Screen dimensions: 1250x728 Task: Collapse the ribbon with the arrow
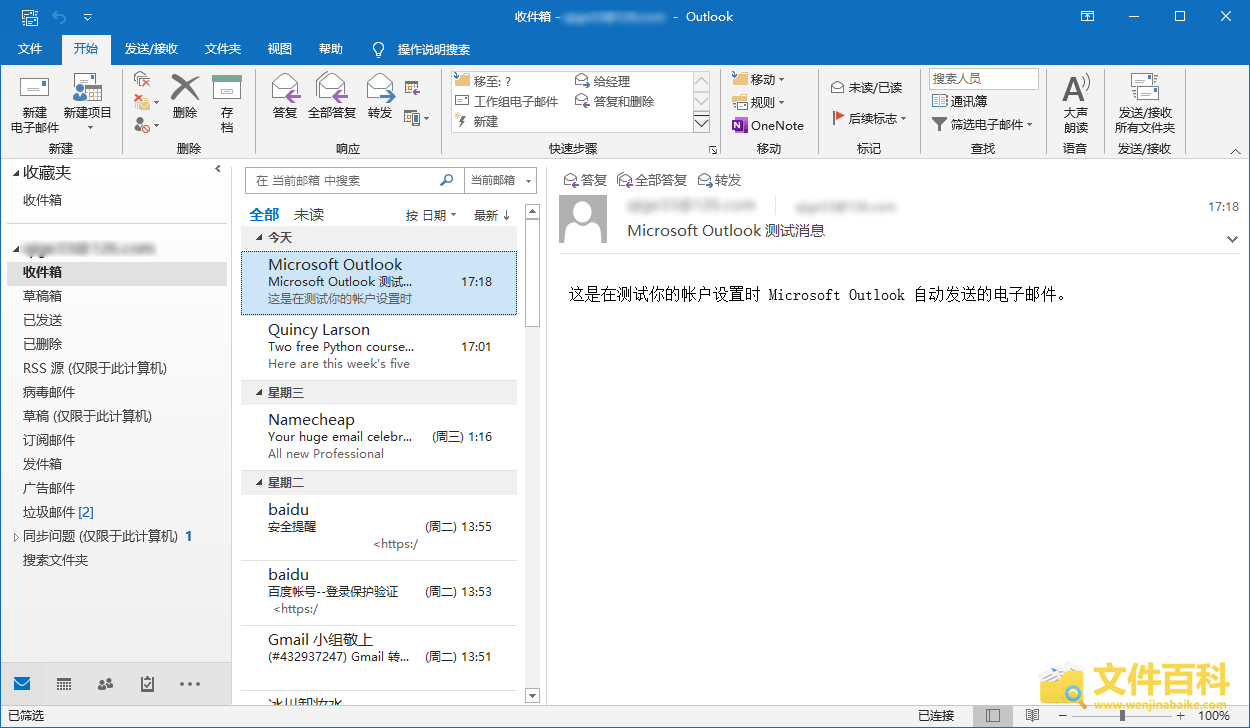[x=1235, y=151]
